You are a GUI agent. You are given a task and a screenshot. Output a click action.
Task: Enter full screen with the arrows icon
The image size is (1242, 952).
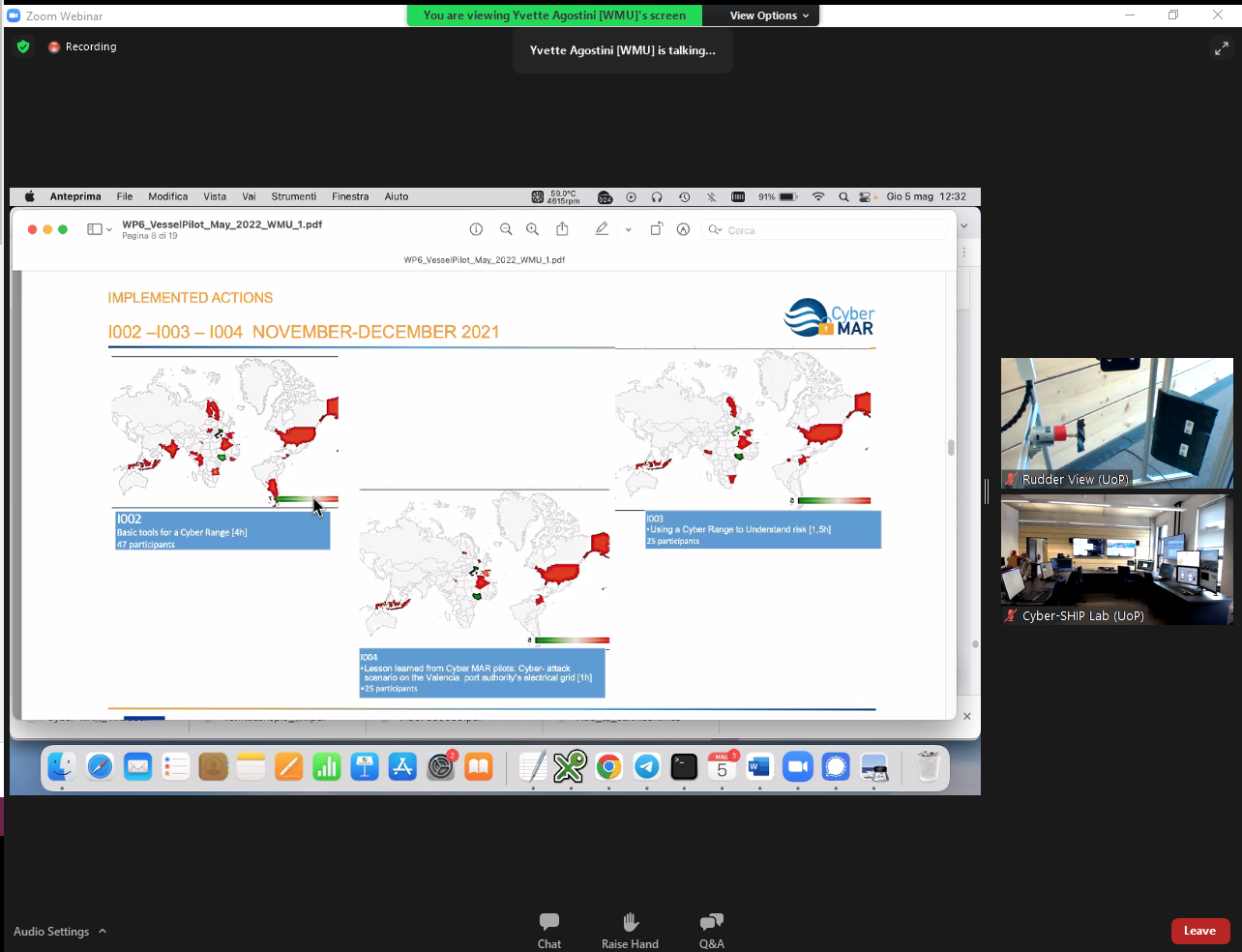click(x=1221, y=48)
